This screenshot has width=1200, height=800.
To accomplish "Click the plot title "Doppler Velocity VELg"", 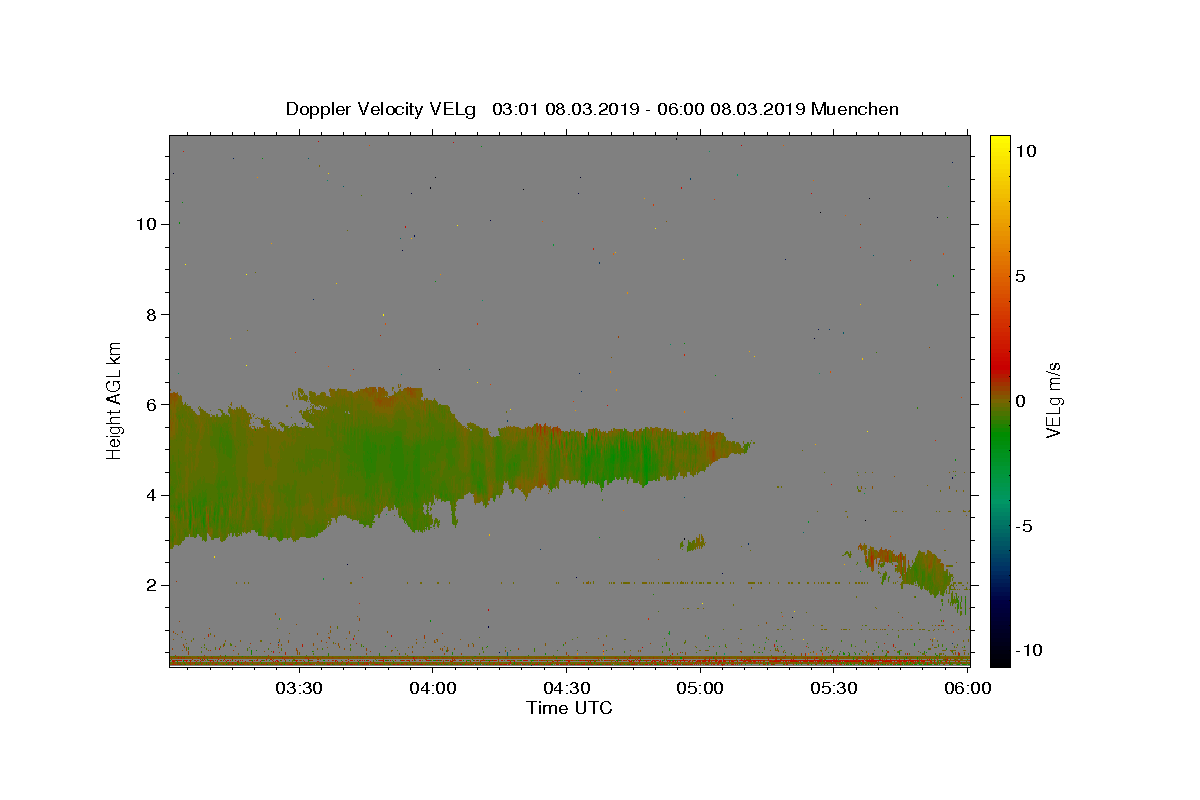I will tap(382, 109).
